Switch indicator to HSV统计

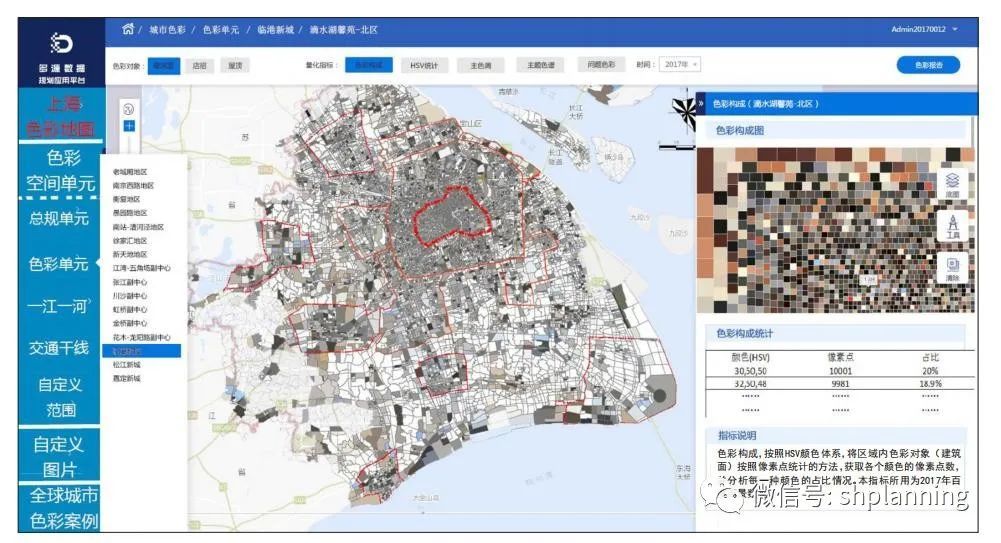point(425,65)
